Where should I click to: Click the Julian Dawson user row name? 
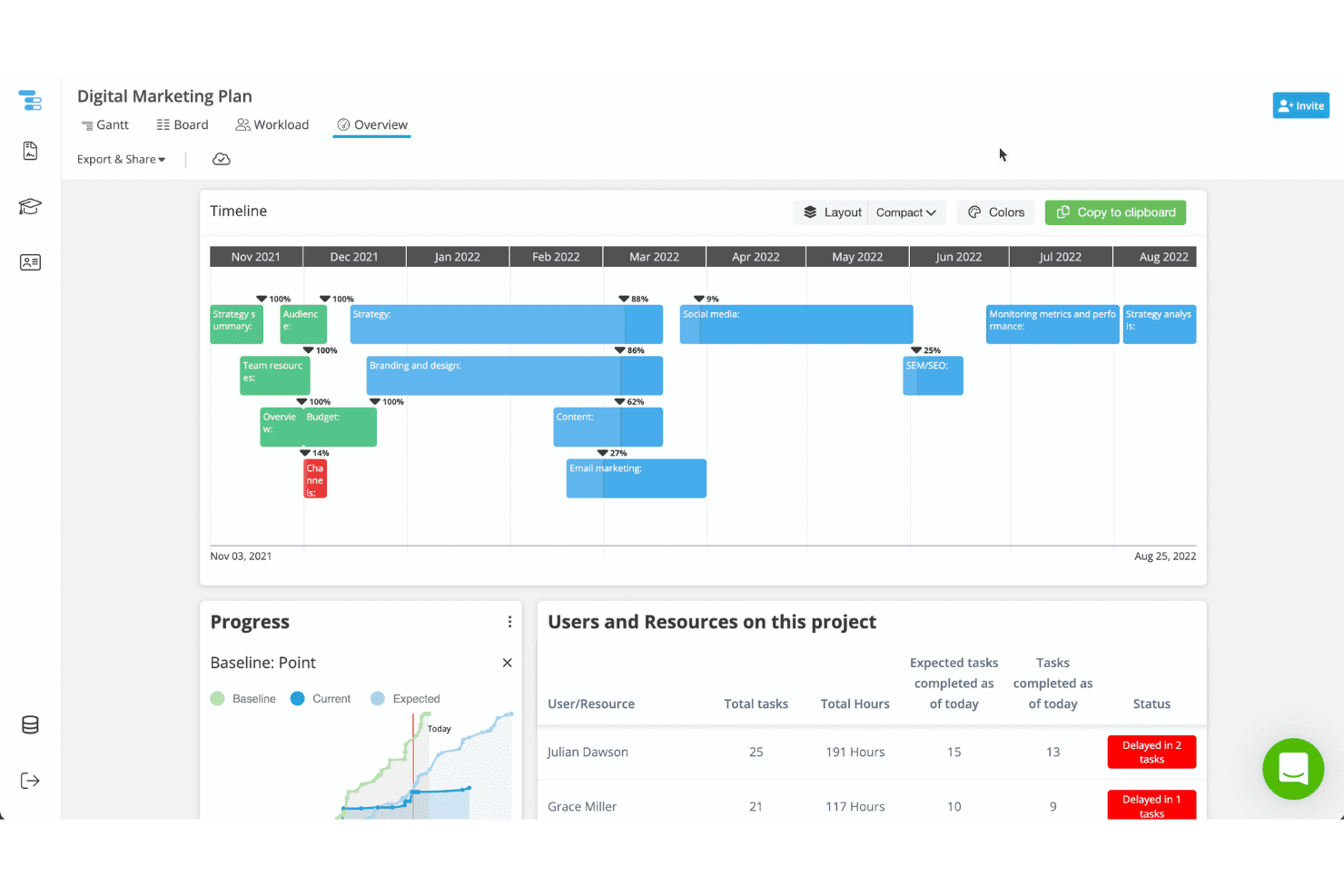[588, 752]
